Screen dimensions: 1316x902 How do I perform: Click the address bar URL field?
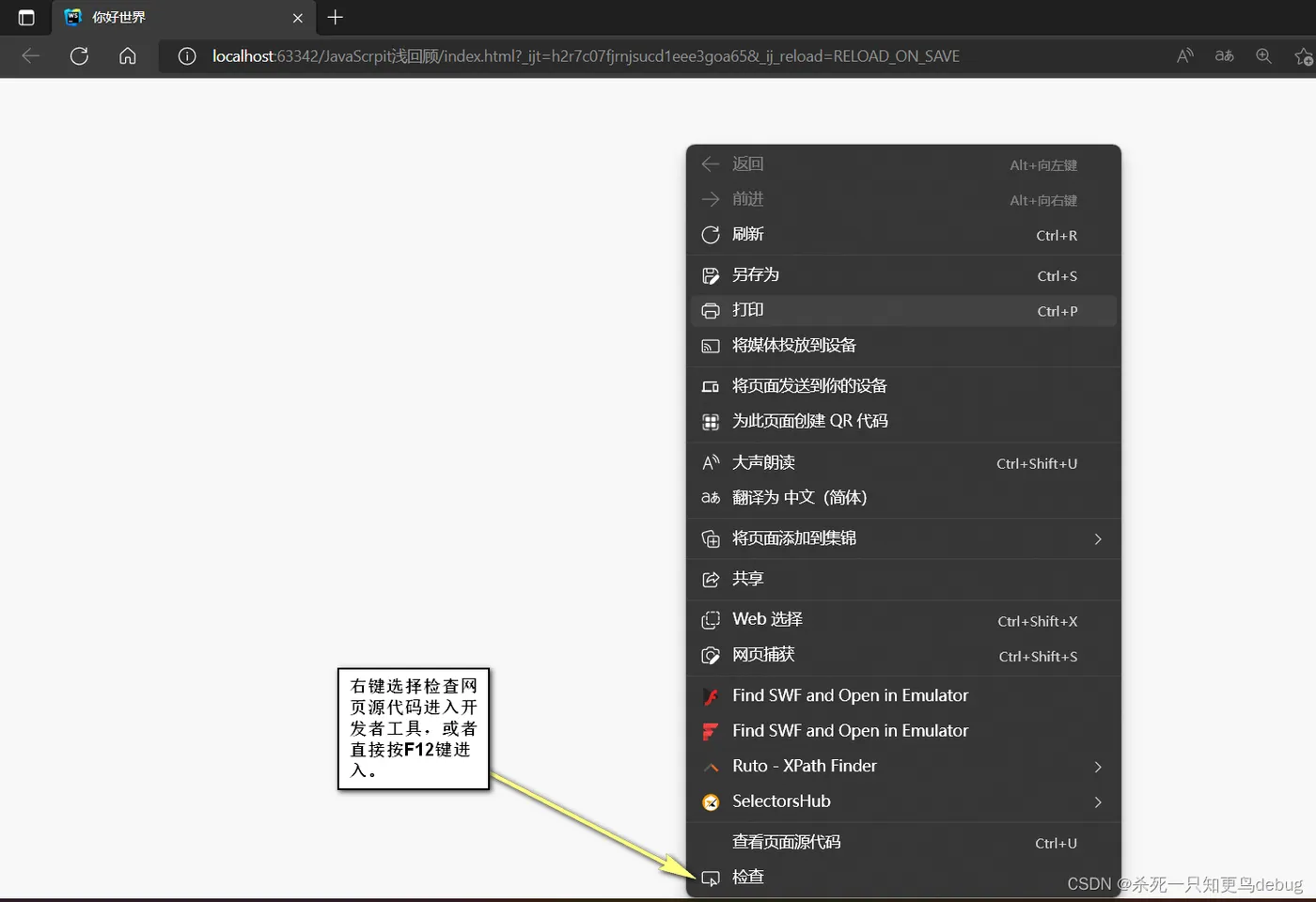(x=586, y=56)
